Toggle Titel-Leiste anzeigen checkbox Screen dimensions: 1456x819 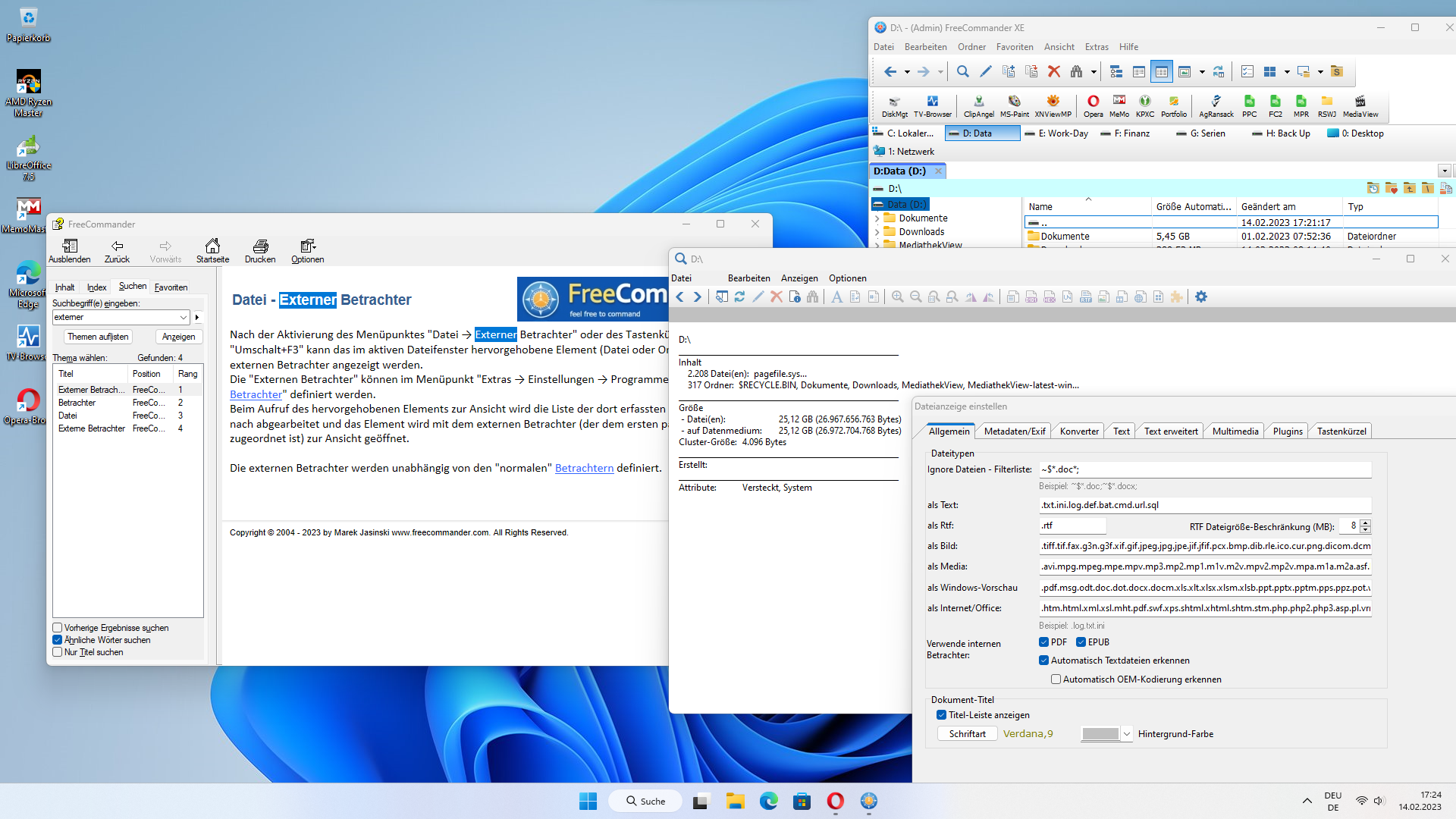tap(942, 715)
